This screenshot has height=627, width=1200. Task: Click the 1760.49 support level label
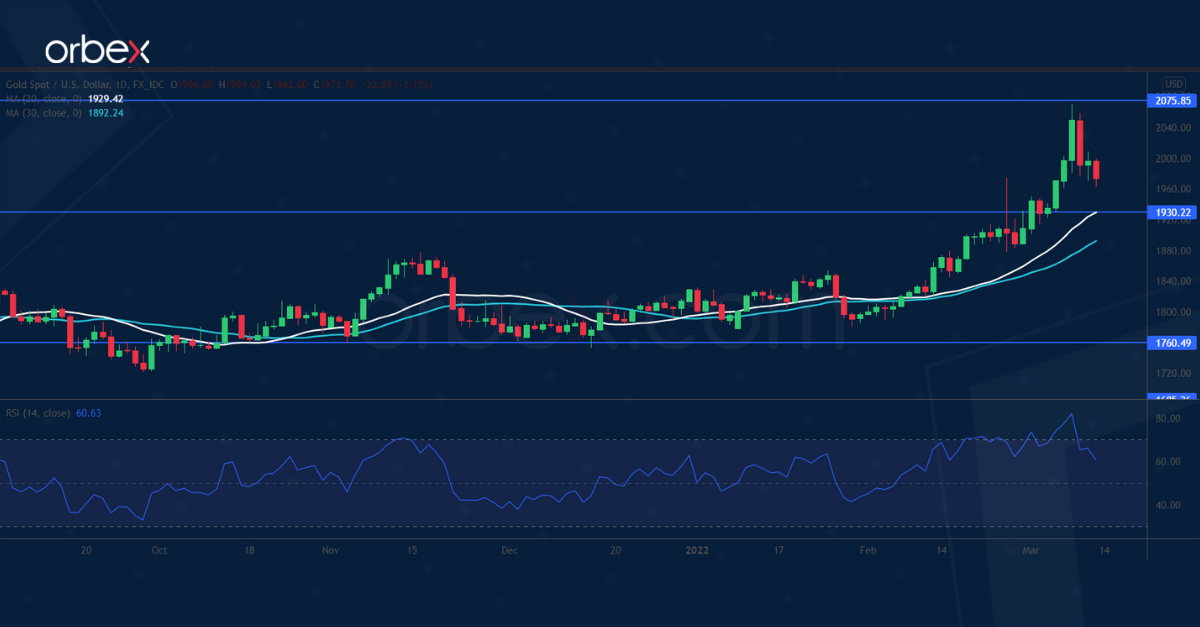(1172, 343)
